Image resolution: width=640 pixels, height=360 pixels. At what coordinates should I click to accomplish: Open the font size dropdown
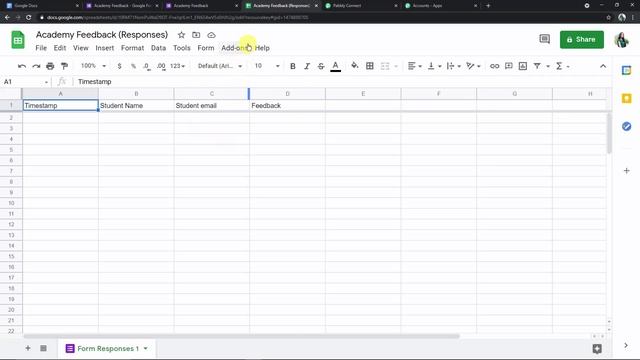click(x=267, y=66)
